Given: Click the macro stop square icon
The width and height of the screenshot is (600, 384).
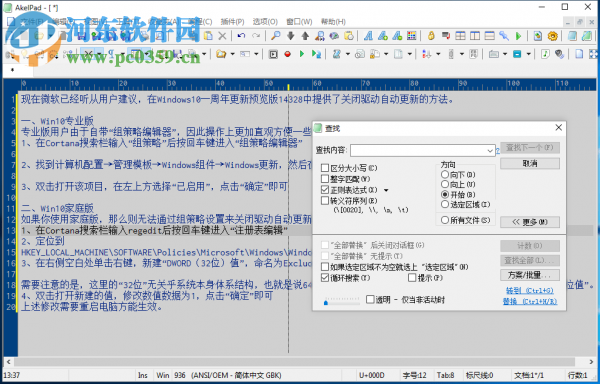Looking at the screenshot, I should 273,54.
